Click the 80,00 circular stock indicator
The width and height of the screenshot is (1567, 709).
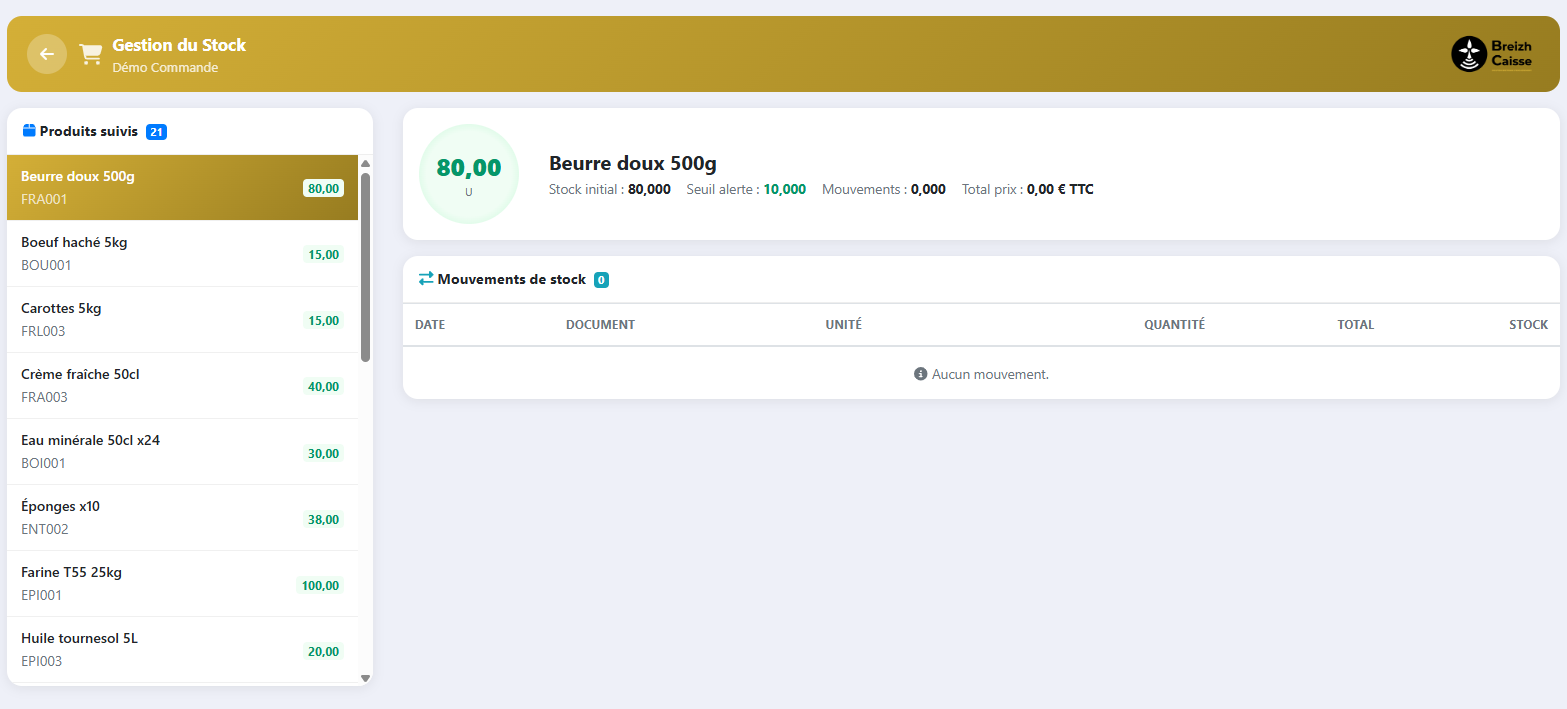pyautogui.click(x=469, y=174)
